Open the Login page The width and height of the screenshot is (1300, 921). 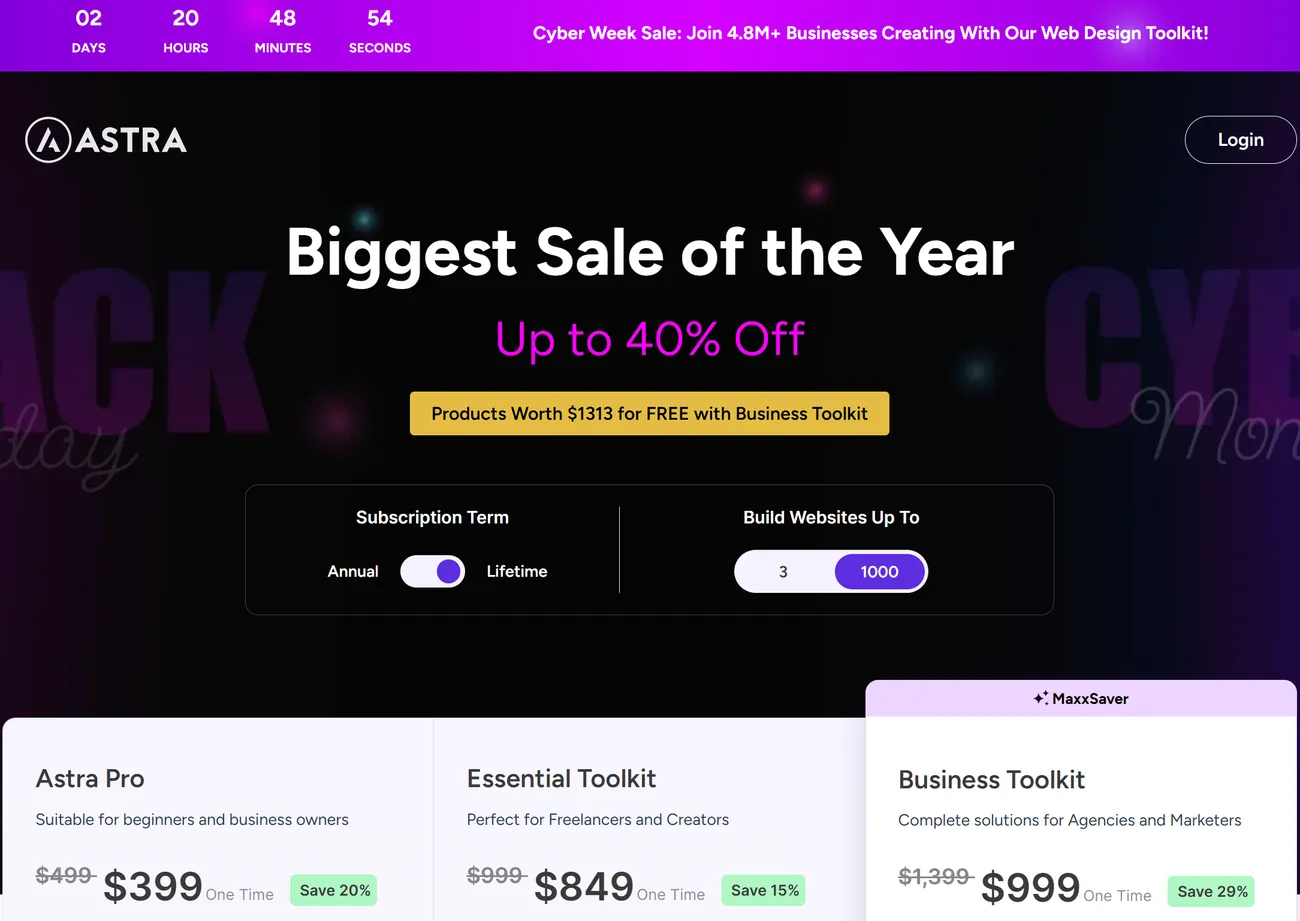(1240, 140)
